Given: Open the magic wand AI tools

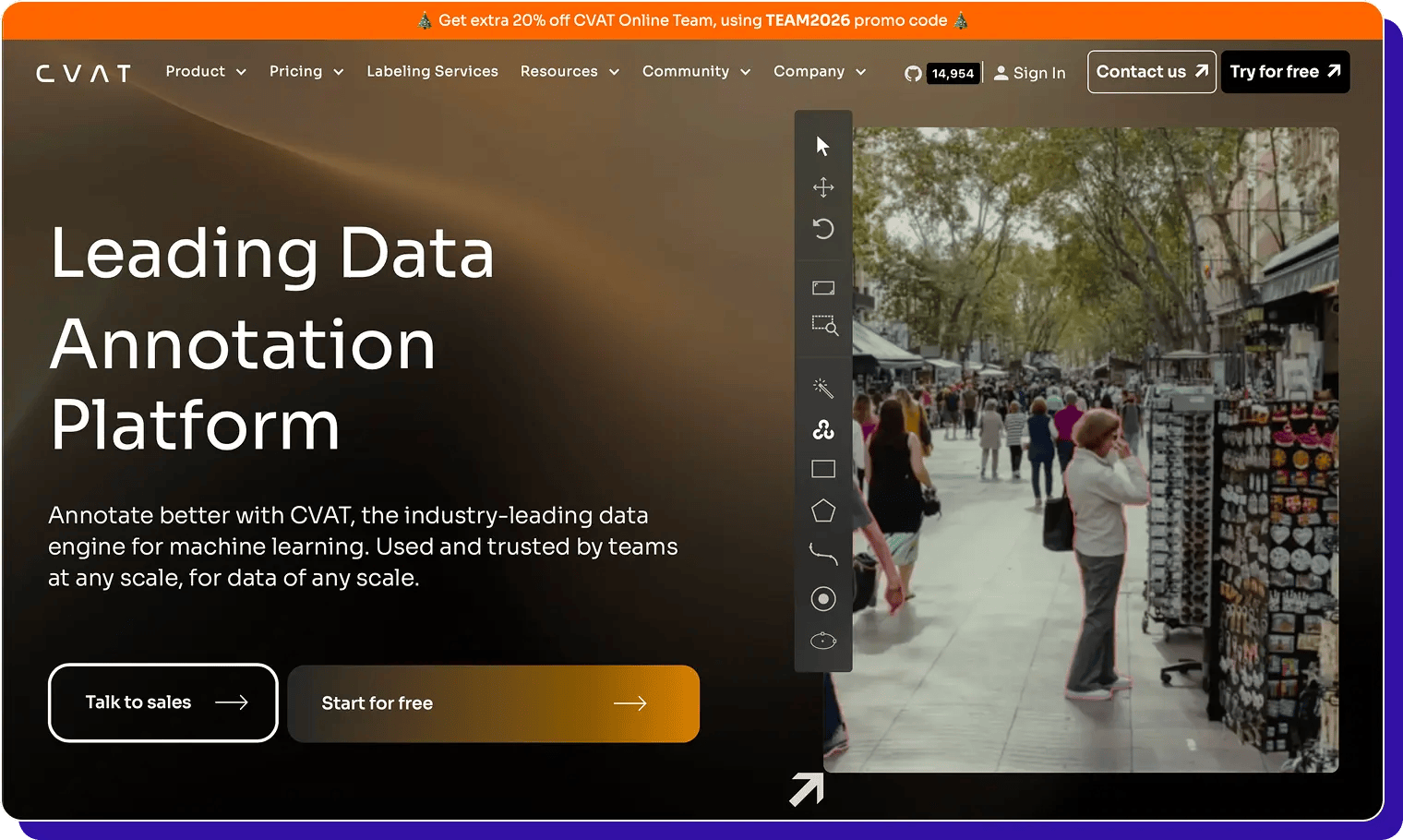Looking at the screenshot, I should click(x=823, y=389).
